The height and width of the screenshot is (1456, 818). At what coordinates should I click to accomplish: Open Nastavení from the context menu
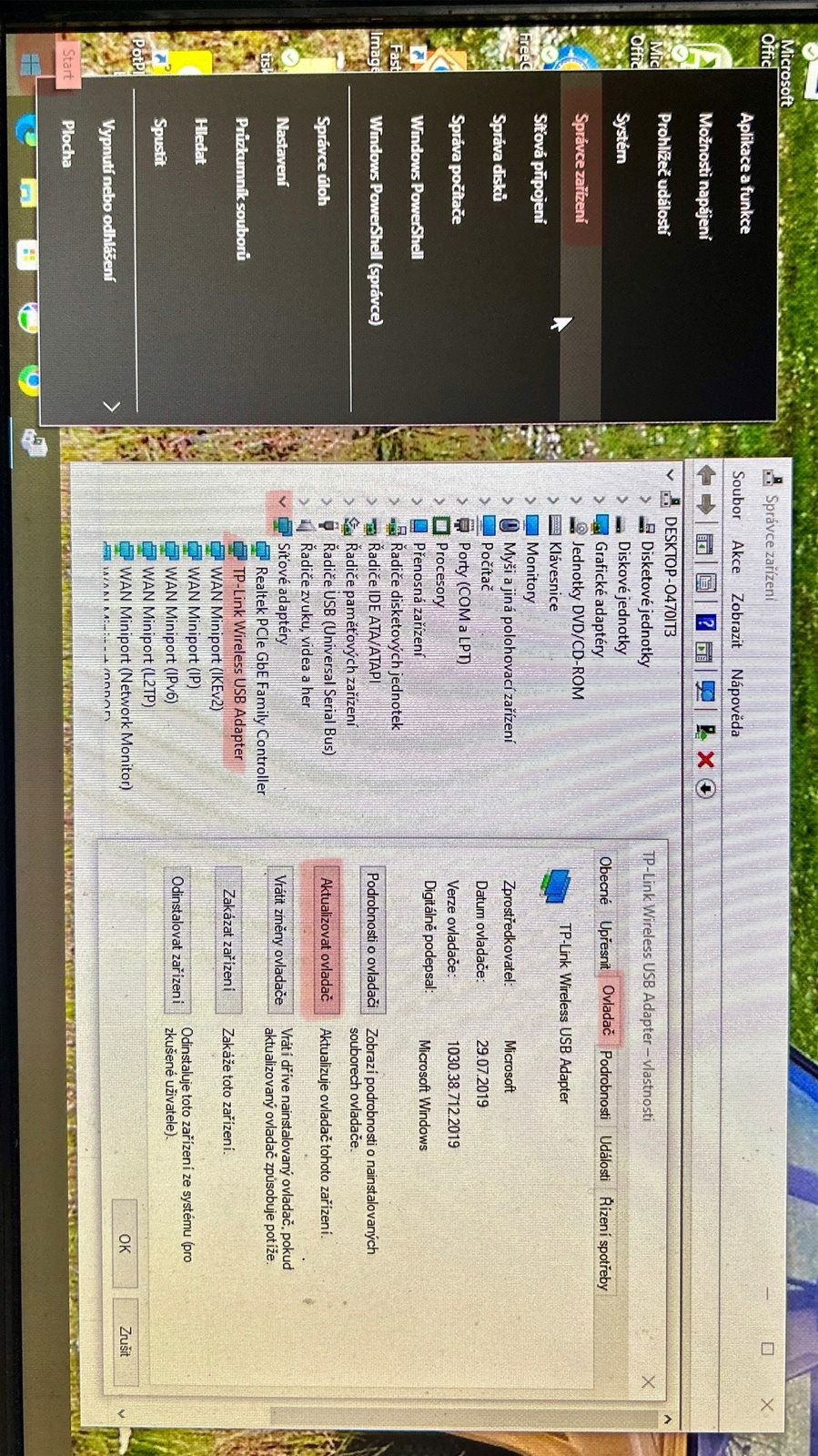[282, 151]
